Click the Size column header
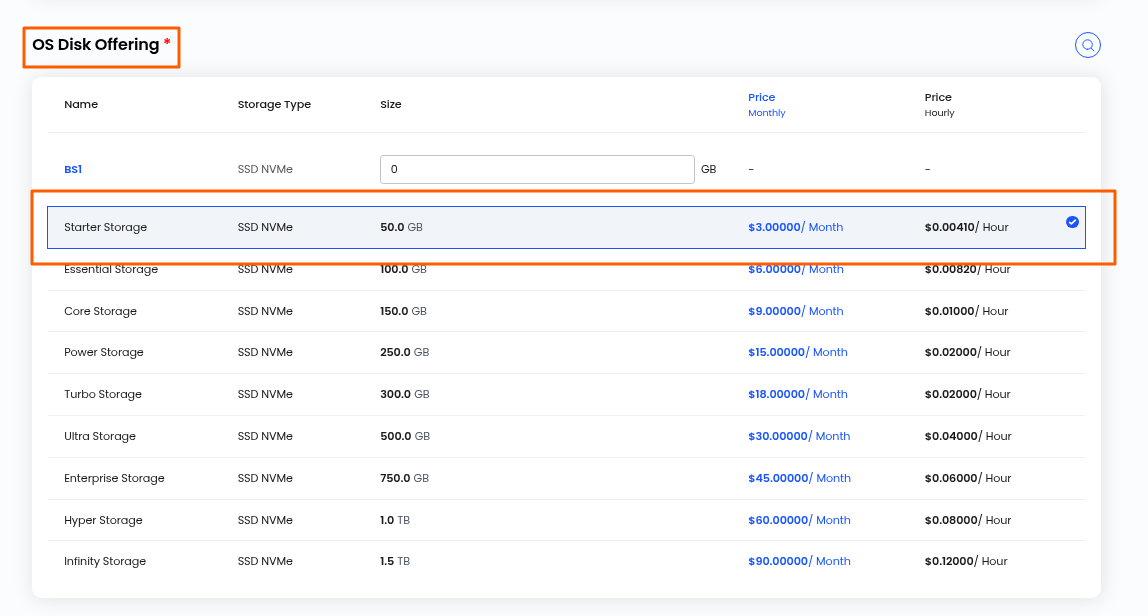The height and width of the screenshot is (616, 1148). pyautogui.click(x=390, y=104)
